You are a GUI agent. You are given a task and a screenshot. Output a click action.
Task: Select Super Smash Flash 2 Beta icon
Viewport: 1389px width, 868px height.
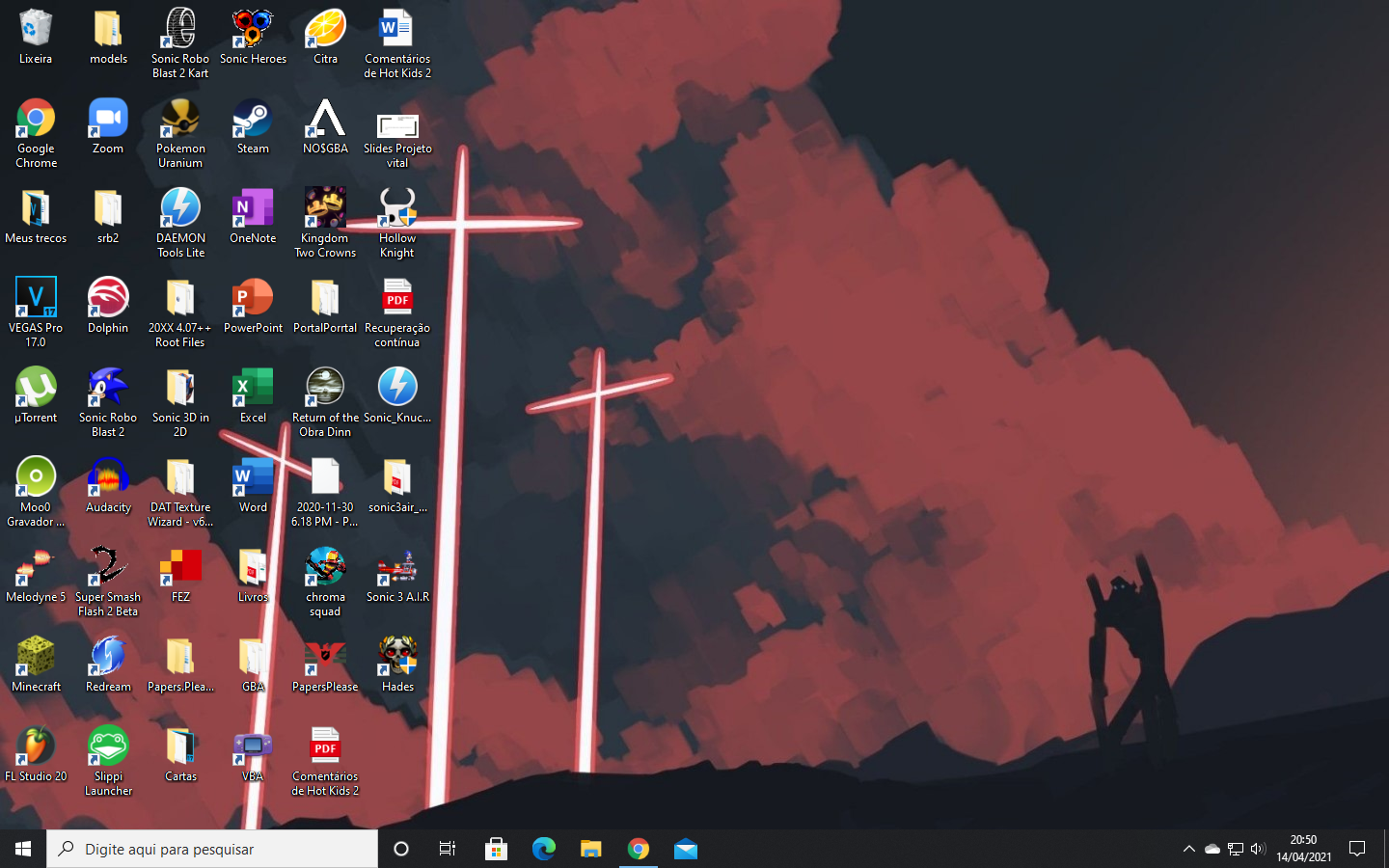click(108, 582)
